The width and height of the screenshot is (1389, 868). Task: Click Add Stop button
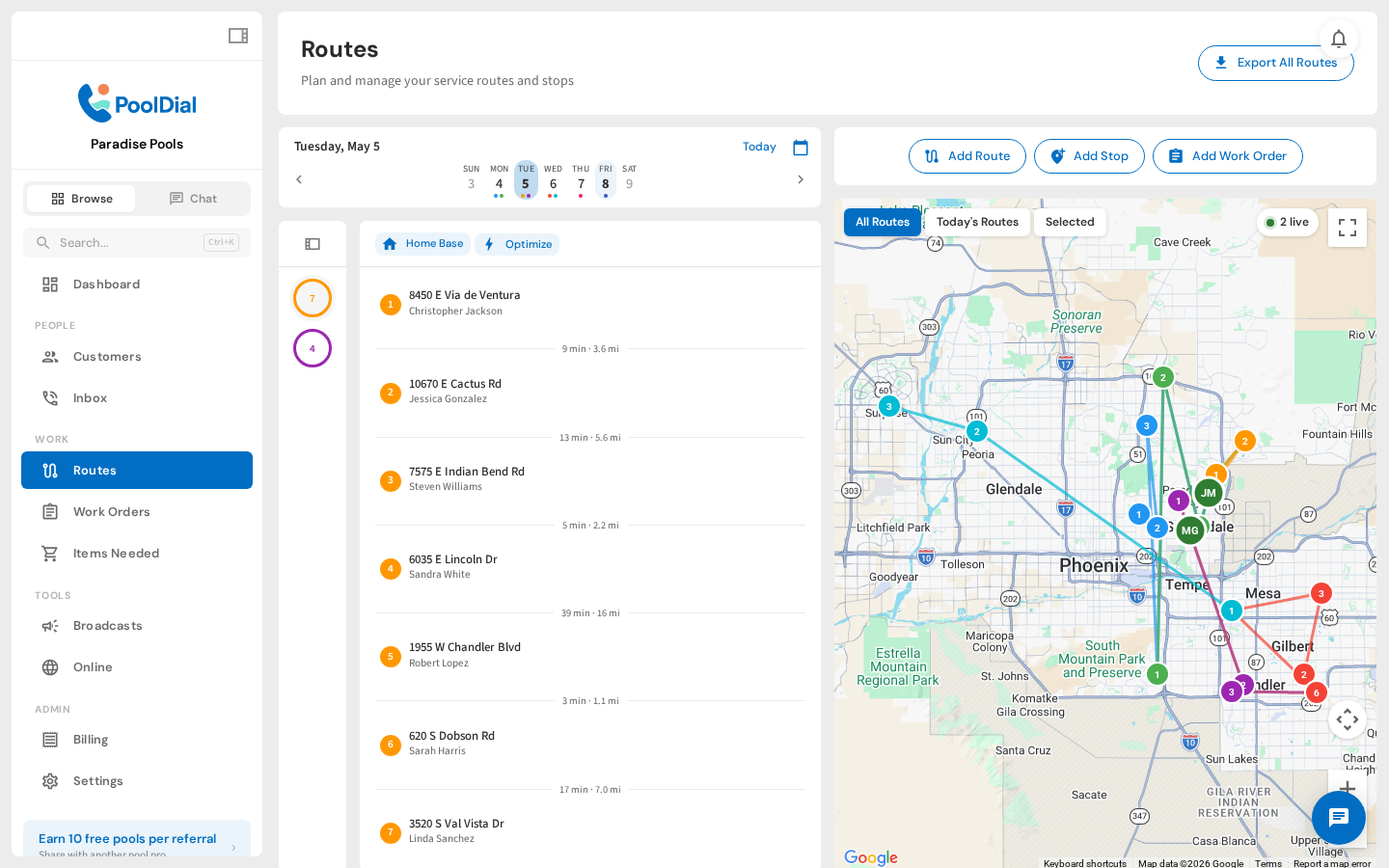[1089, 156]
